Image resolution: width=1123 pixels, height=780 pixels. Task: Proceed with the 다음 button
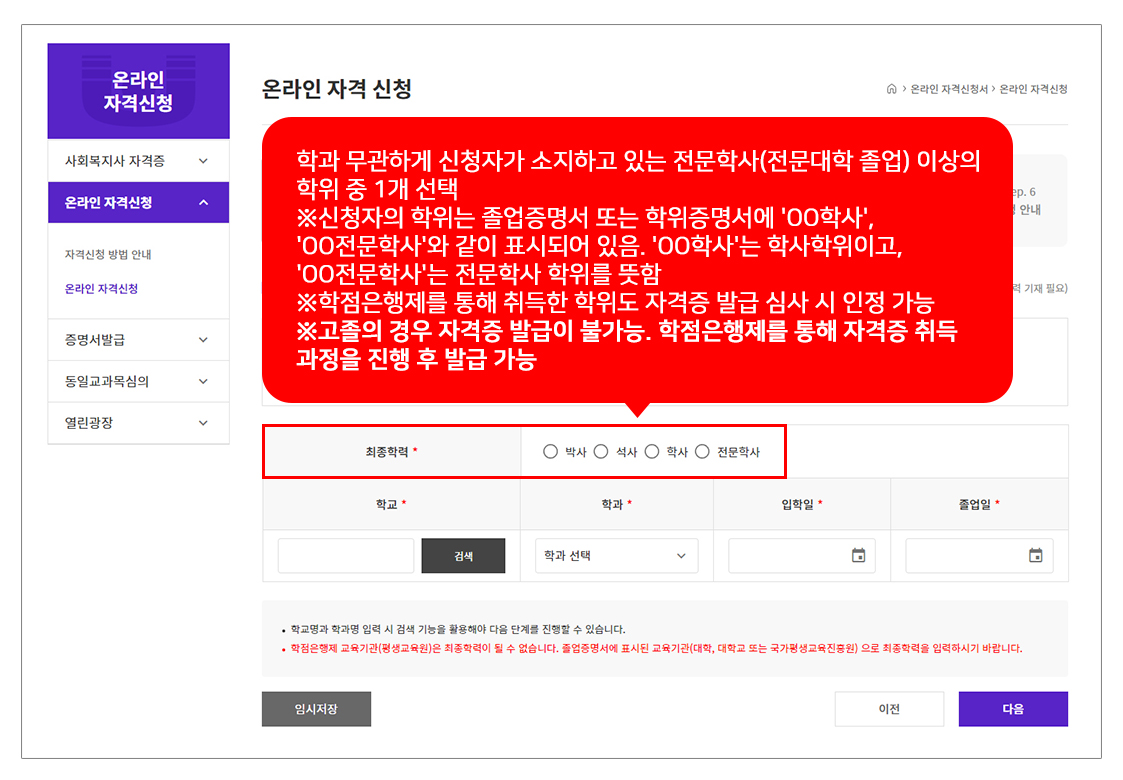tap(1012, 709)
